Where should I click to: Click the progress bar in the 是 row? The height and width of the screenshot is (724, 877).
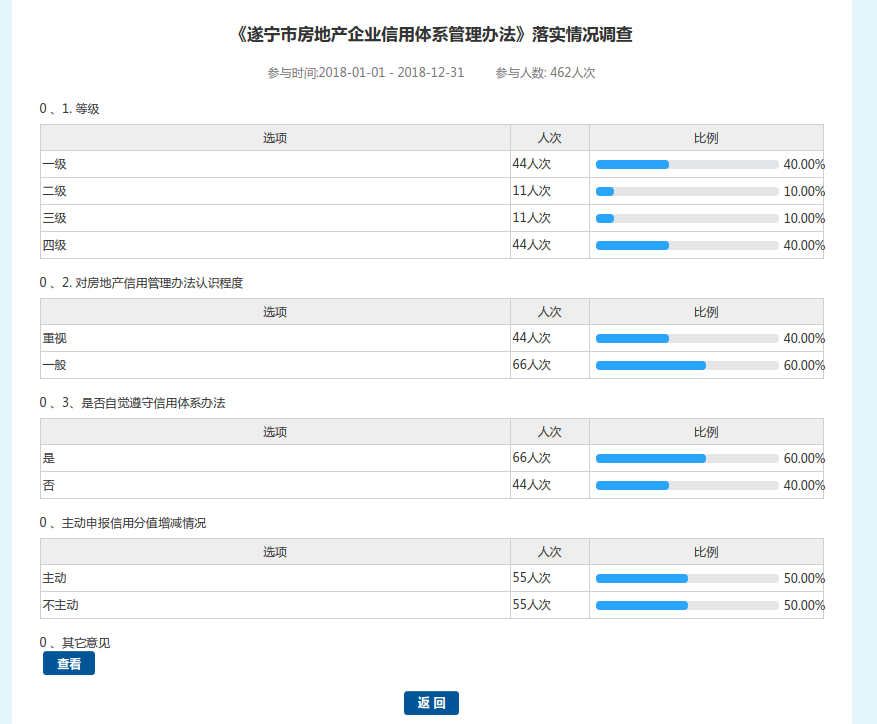coord(686,459)
